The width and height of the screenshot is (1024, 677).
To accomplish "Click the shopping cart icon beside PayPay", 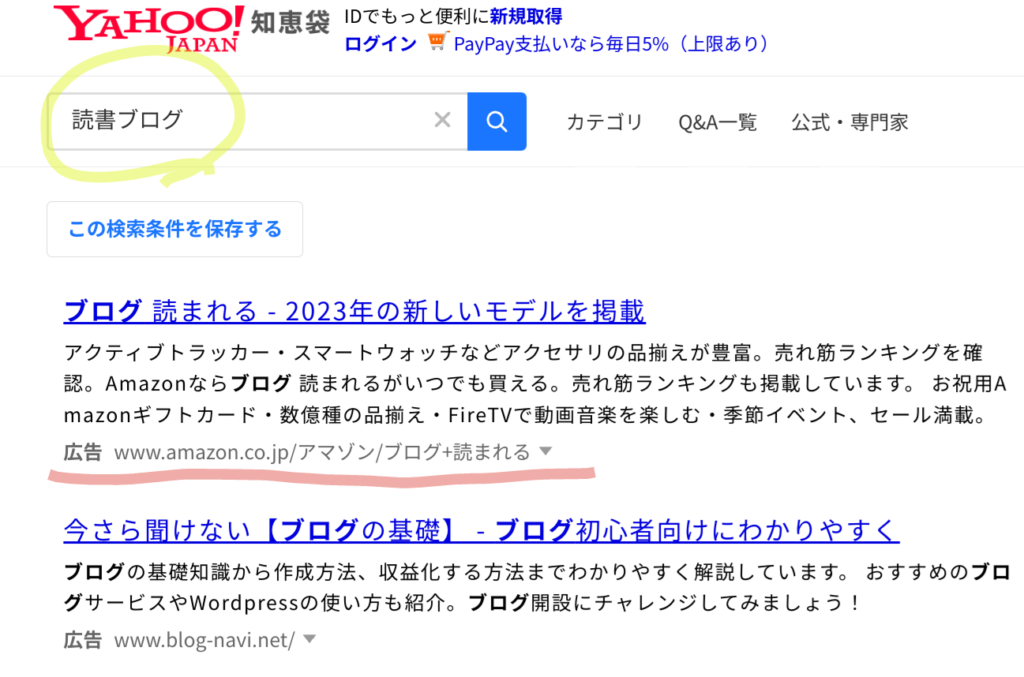I will pyautogui.click(x=438, y=42).
